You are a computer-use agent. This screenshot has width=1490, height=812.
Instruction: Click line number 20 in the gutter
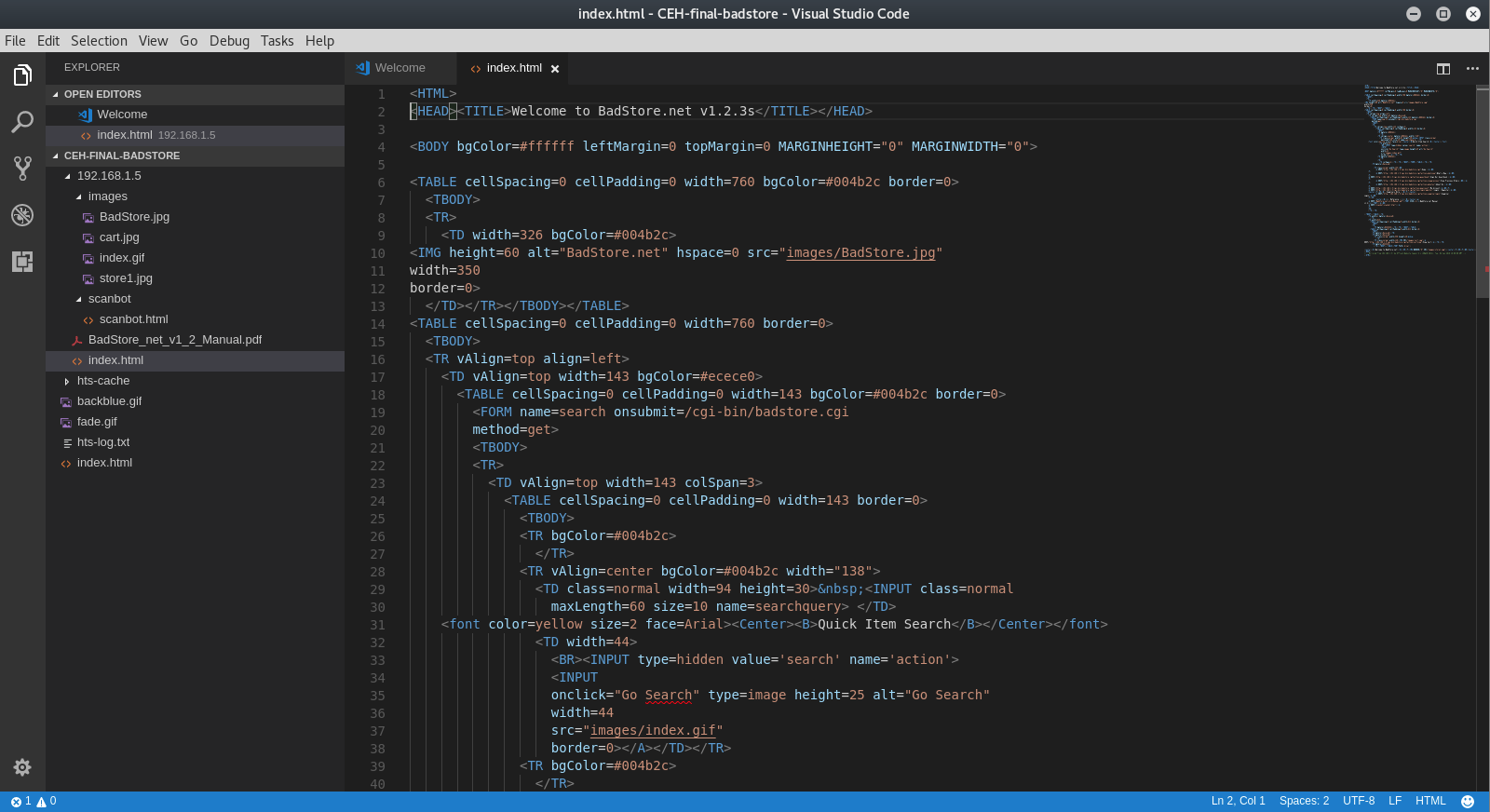click(377, 430)
